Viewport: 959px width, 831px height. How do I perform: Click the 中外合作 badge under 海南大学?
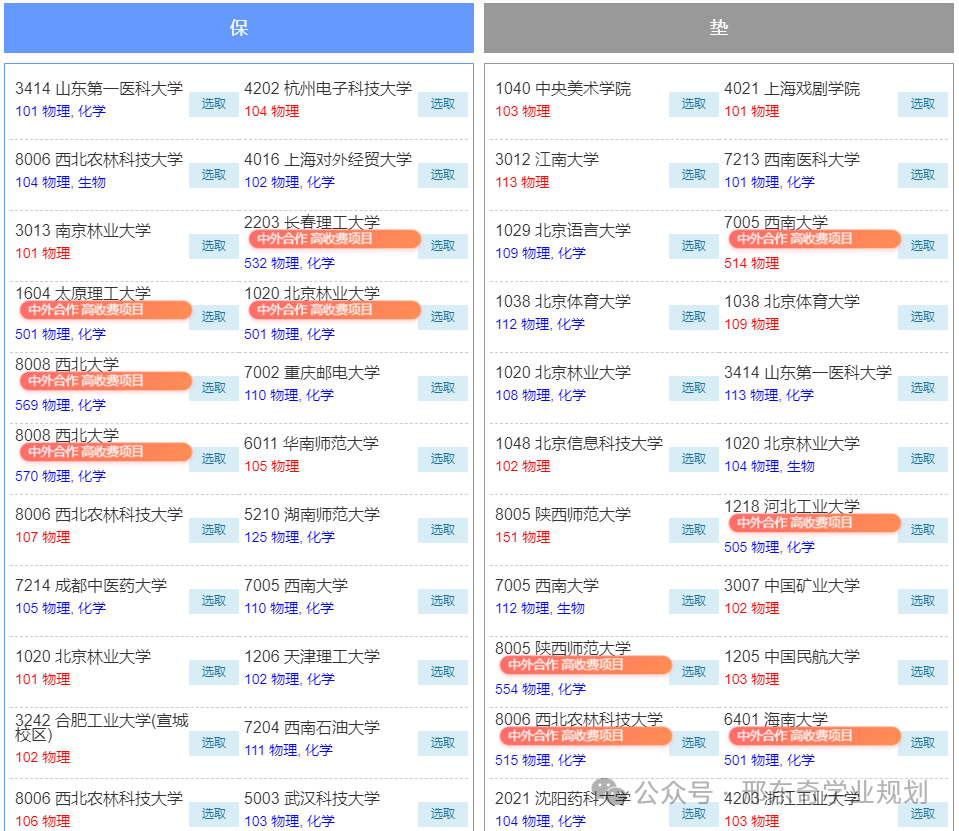[814, 736]
